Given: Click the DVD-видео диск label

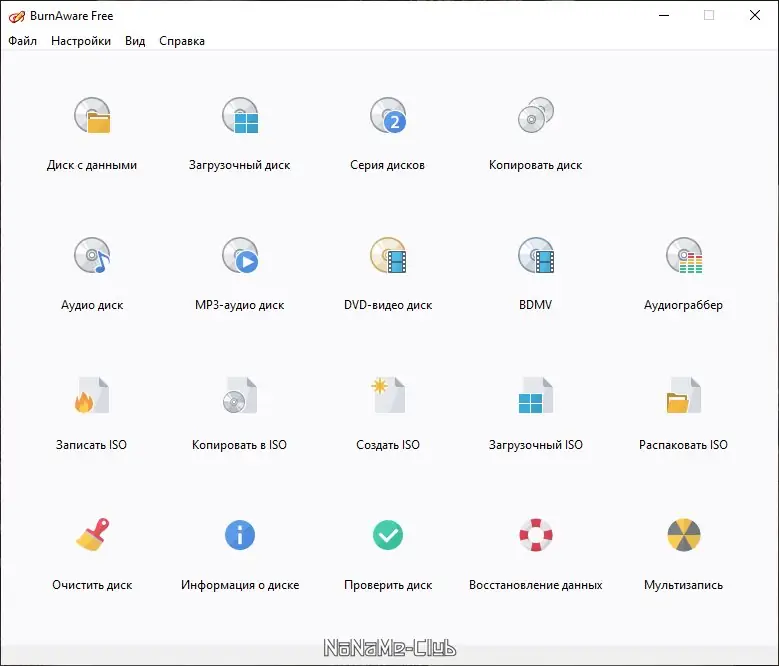Looking at the screenshot, I should pyautogui.click(x=388, y=305).
